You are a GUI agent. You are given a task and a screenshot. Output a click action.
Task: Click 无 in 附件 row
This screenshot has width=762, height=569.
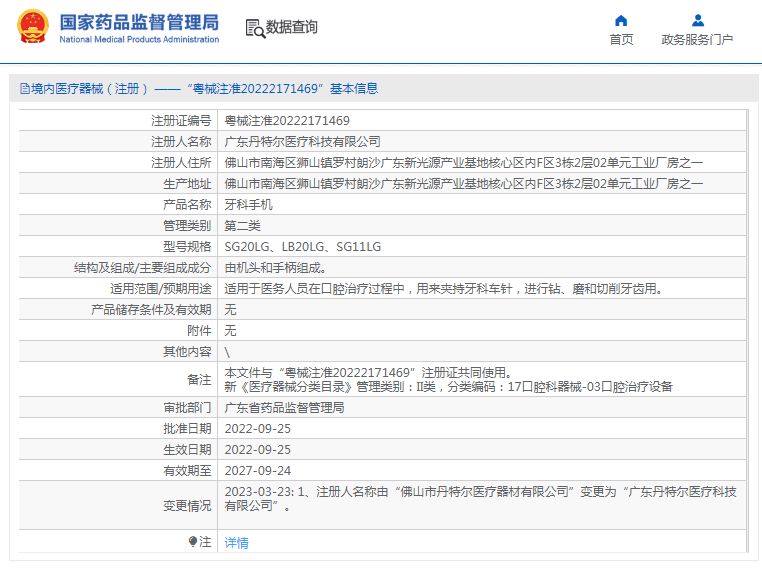coord(230,330)
